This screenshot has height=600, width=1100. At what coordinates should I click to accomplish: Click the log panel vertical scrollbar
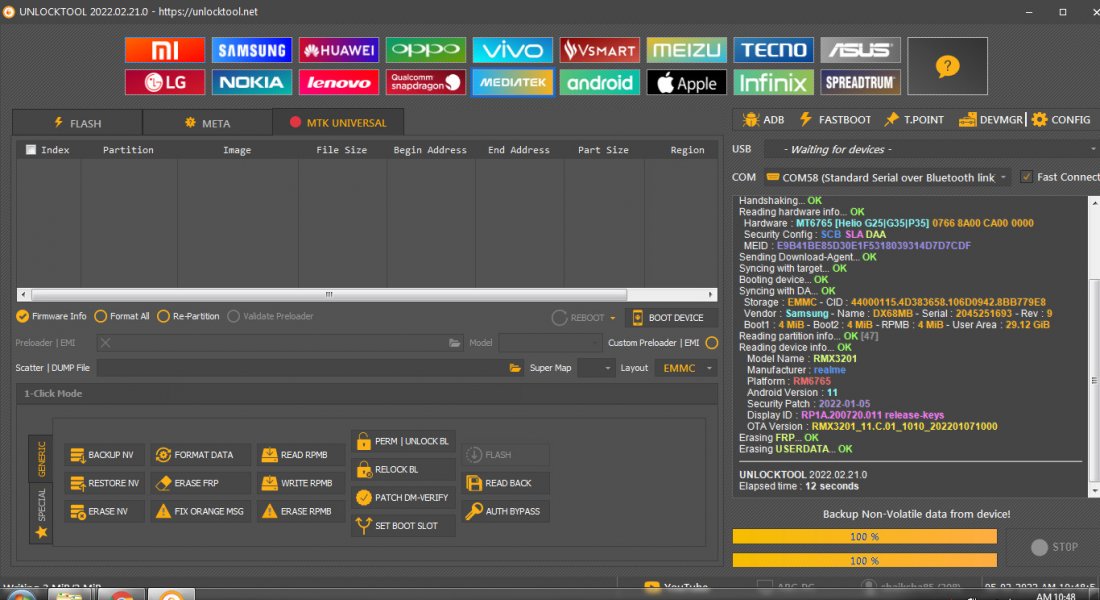point(1094,347)
